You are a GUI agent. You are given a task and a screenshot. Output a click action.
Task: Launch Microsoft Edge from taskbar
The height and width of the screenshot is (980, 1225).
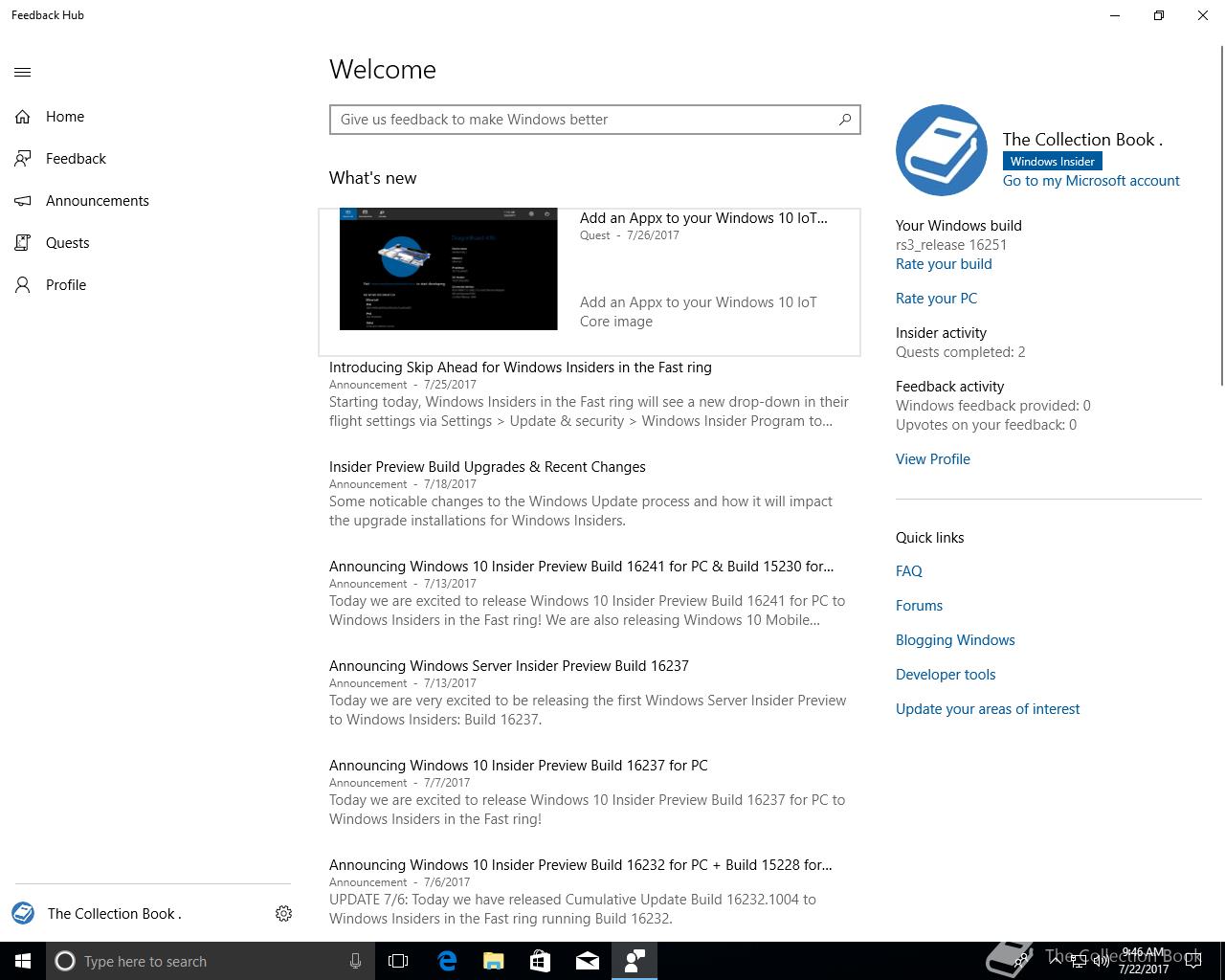point(447,961)
